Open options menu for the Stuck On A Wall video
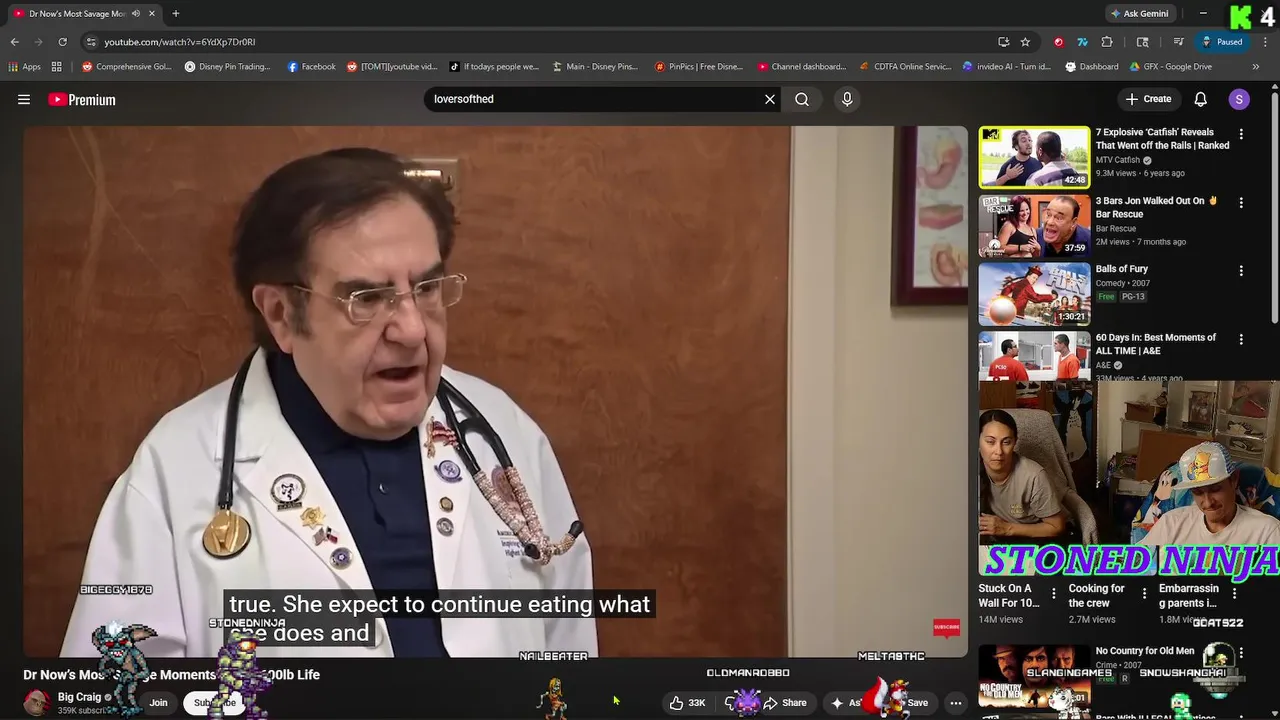Image resolution: width=1280 pixels, height=720 pixels. [1053, 593]
